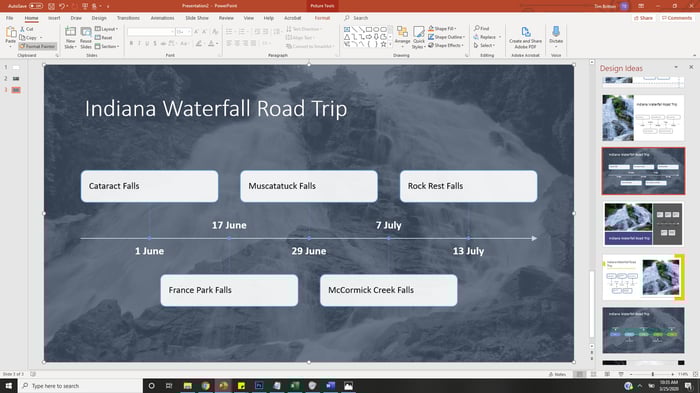The image size is (700, 393).
Task: Open Task View on taskbar
Action: 169,385
